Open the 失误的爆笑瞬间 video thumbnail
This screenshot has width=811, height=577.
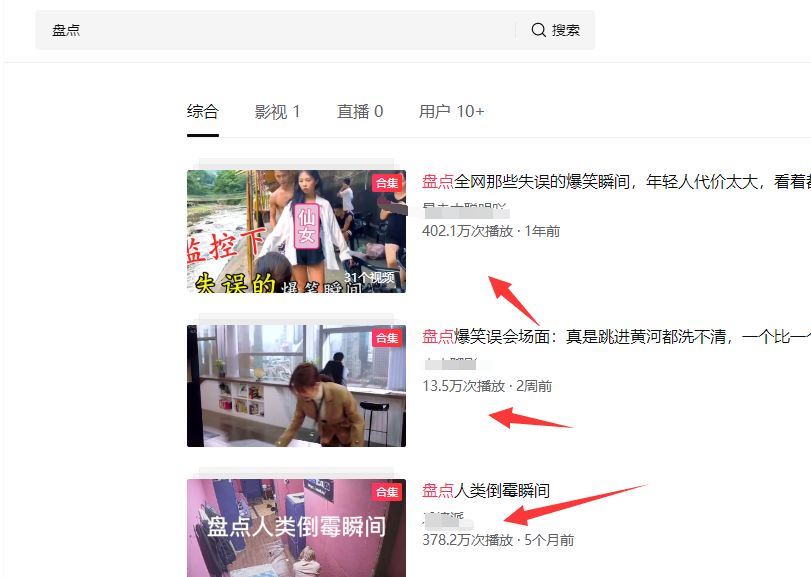coord(296,231)
